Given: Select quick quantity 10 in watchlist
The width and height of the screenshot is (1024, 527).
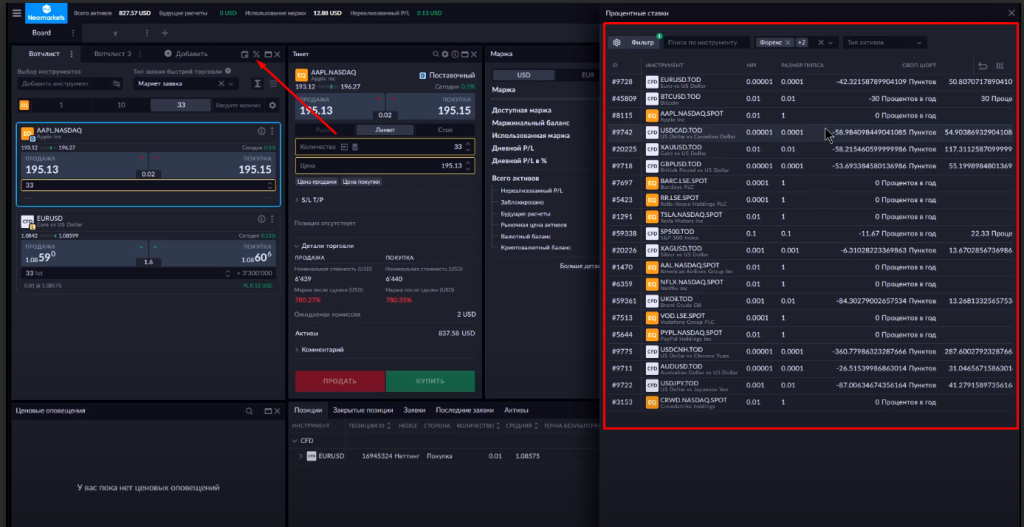Looking at the screenshot, I should coord(121,105).
